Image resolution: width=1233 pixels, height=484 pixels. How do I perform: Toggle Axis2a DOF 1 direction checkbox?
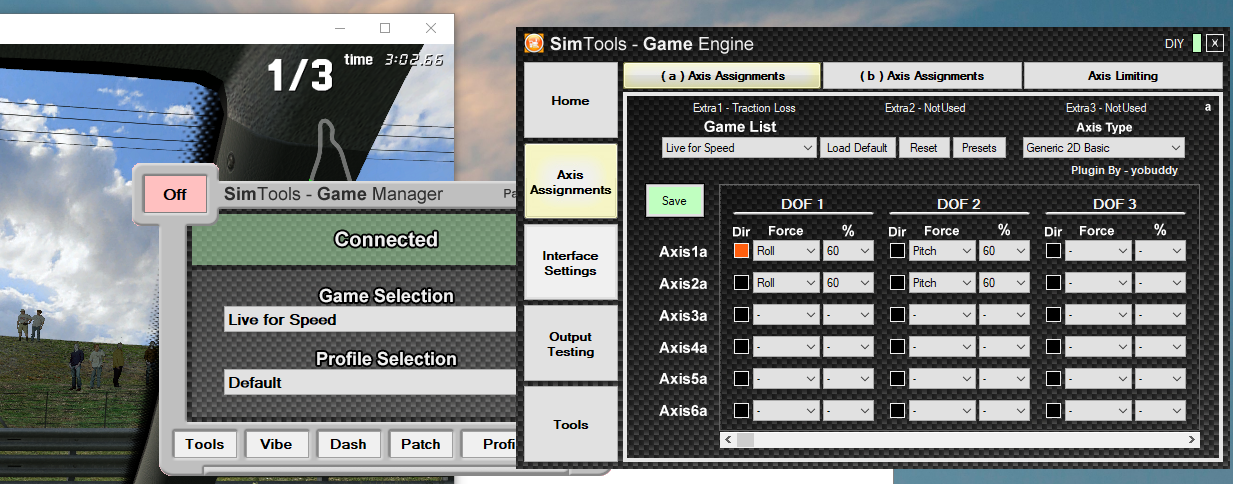741,283
